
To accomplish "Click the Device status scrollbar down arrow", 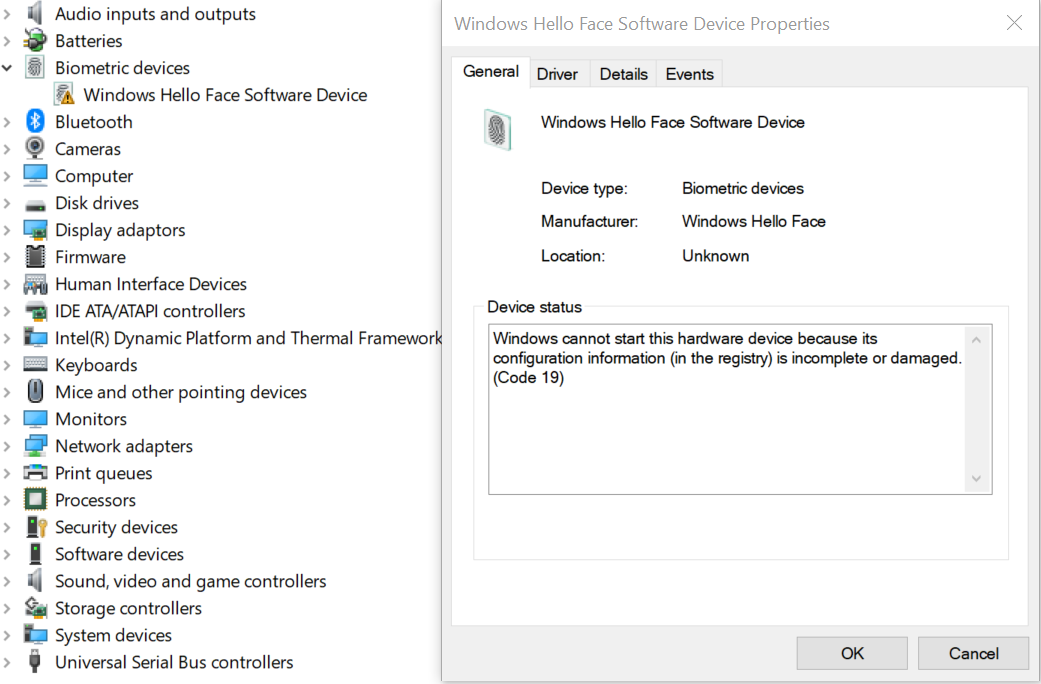I will [x=976, y=478].
